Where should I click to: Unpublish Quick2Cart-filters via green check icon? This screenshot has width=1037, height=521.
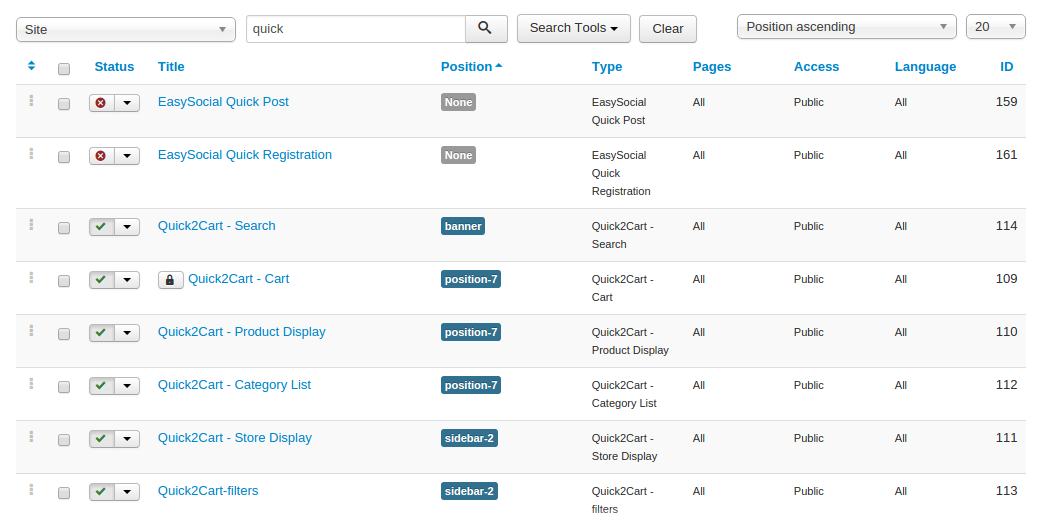[x=101, y=492]
